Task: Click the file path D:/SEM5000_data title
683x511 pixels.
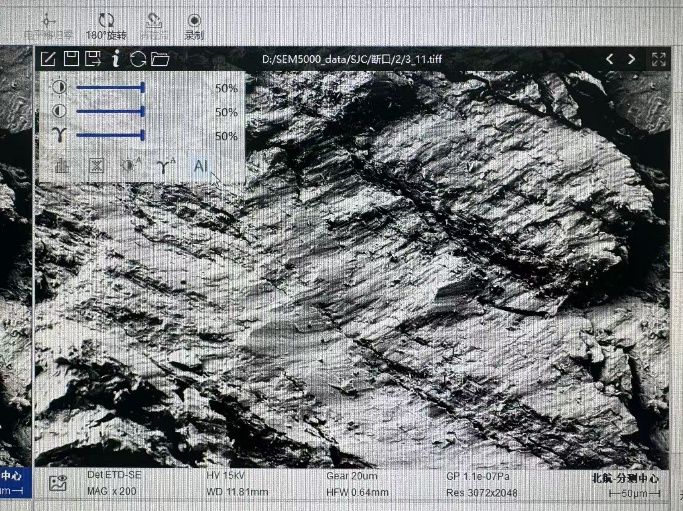Action: click(351, 59)
